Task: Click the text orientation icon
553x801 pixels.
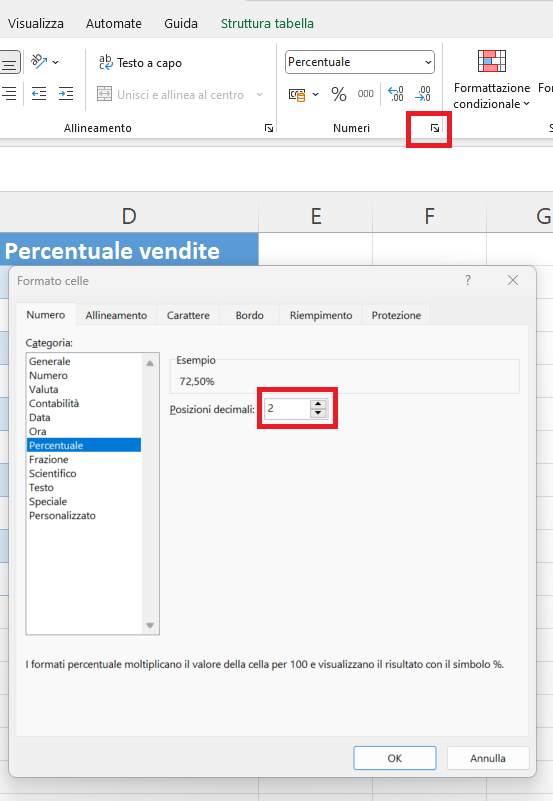Action: click(x=39, y=62)
